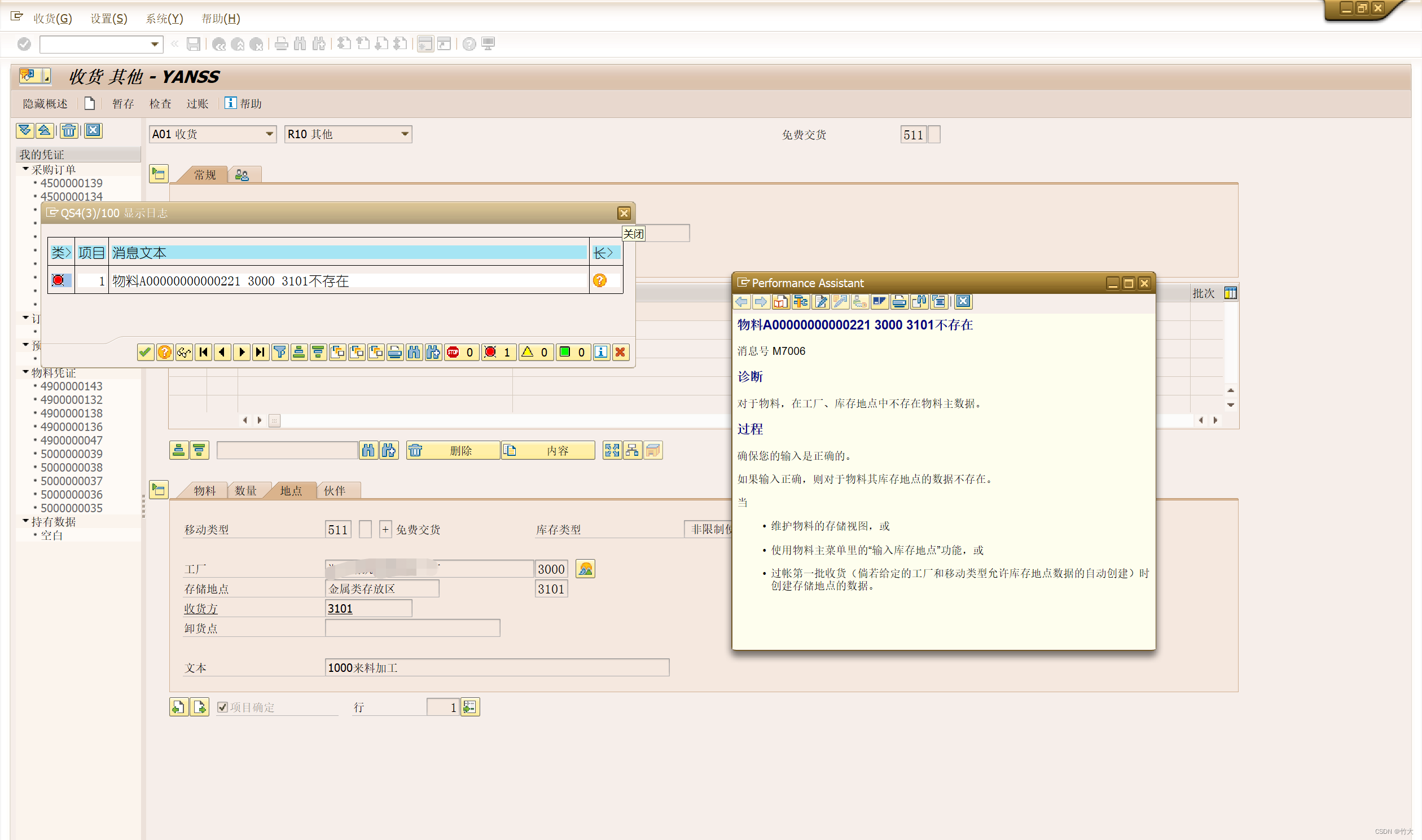Click the orange question mark in the message row
The width and height of the screenshot is (1422, 840).
tap(599, 280)
